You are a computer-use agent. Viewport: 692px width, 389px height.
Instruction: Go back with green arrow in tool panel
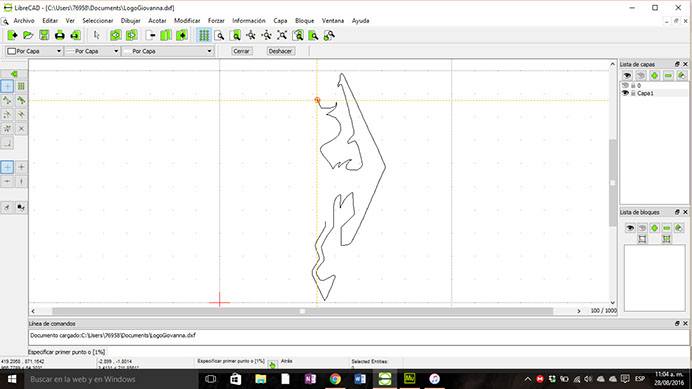(x=14, y=74)
